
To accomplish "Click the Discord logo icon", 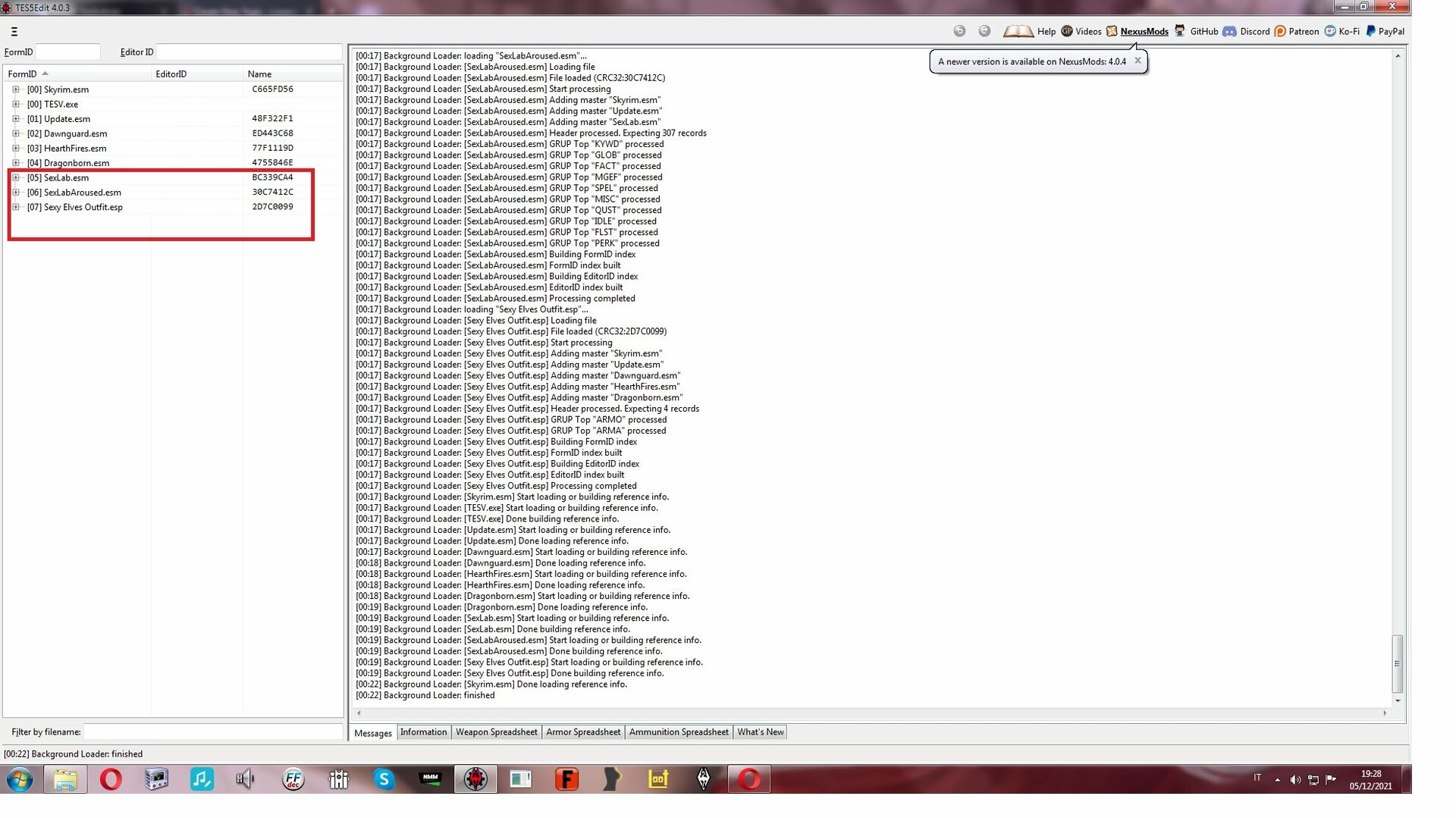I will (1229, 31).
